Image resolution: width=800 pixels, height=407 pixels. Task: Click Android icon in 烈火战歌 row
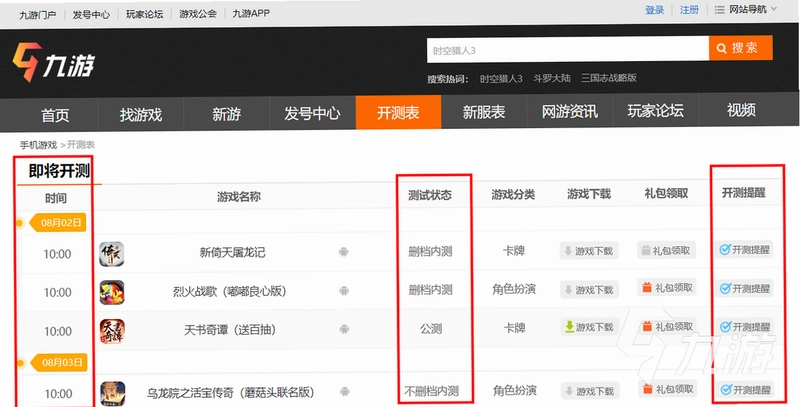click(x=344, y=291)
